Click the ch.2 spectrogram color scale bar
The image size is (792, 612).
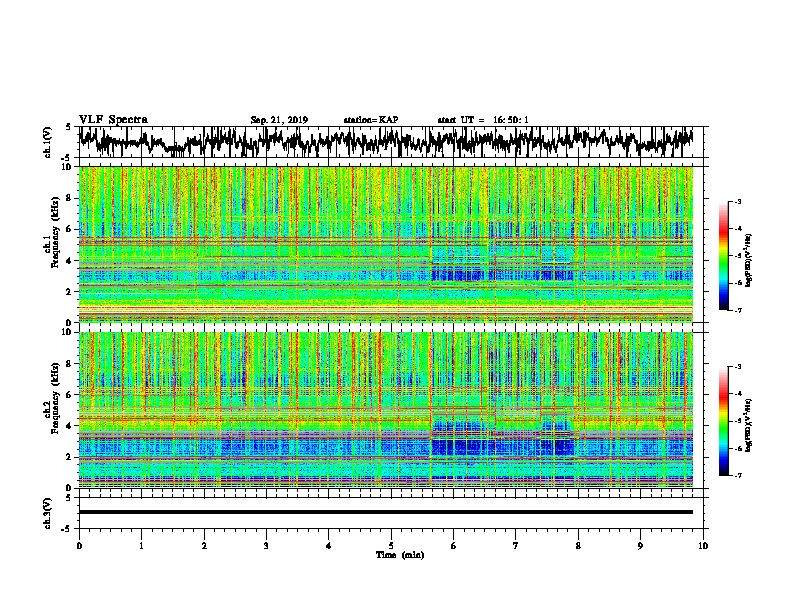(x=724, y=421)
